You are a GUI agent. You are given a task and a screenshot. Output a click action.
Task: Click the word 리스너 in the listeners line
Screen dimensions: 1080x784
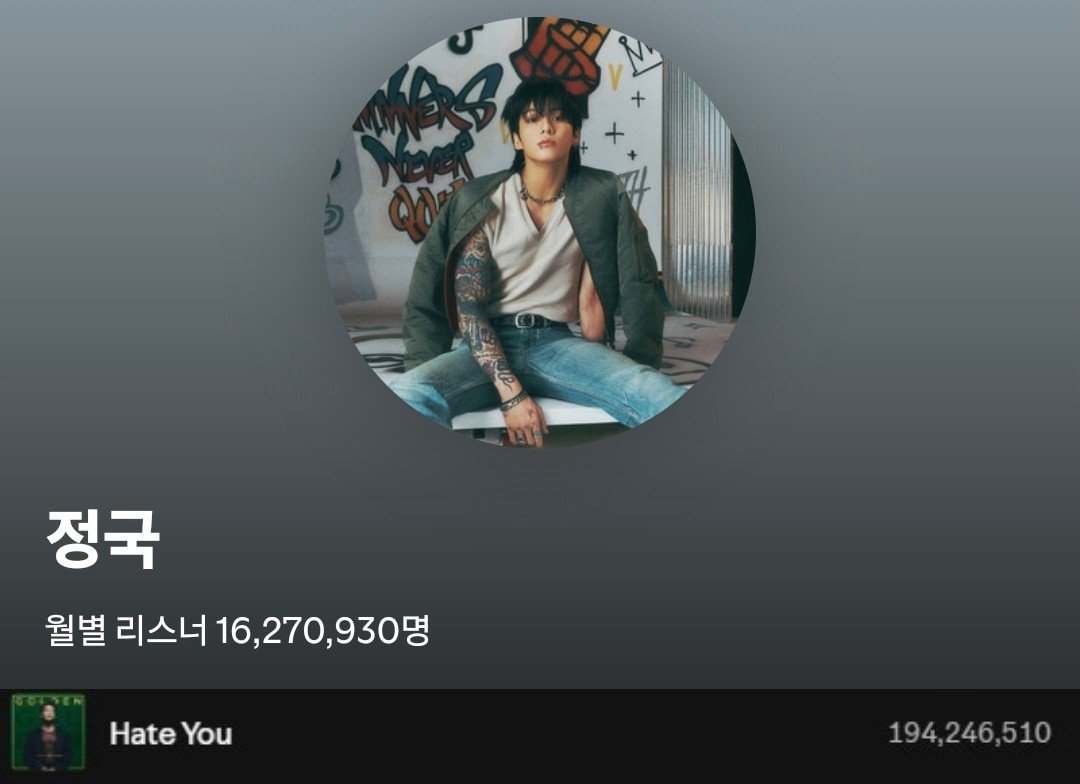[x=161, y=629]
